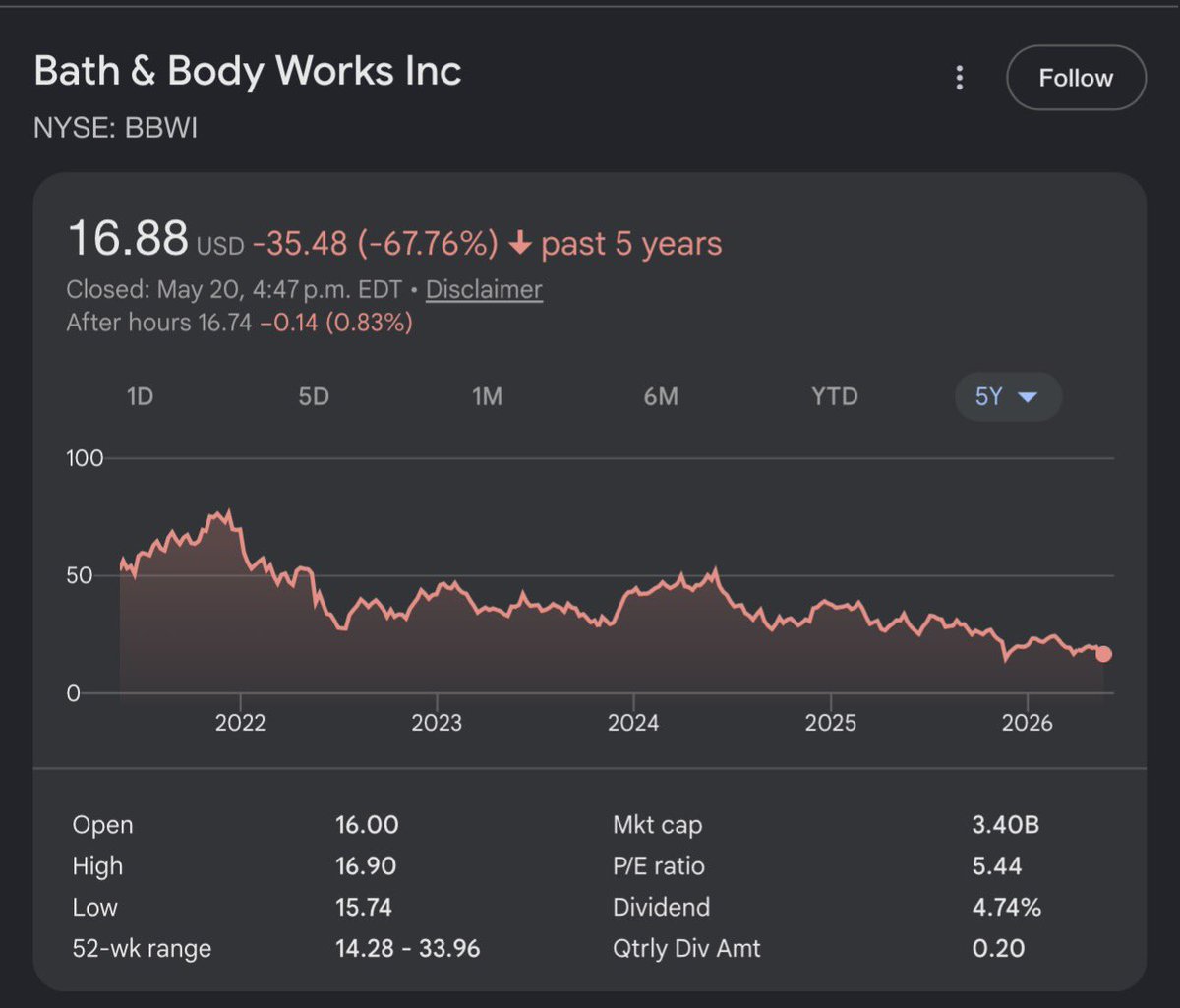
Task: Expand the 5Y range dropdown
Action: coord(1008,397)
